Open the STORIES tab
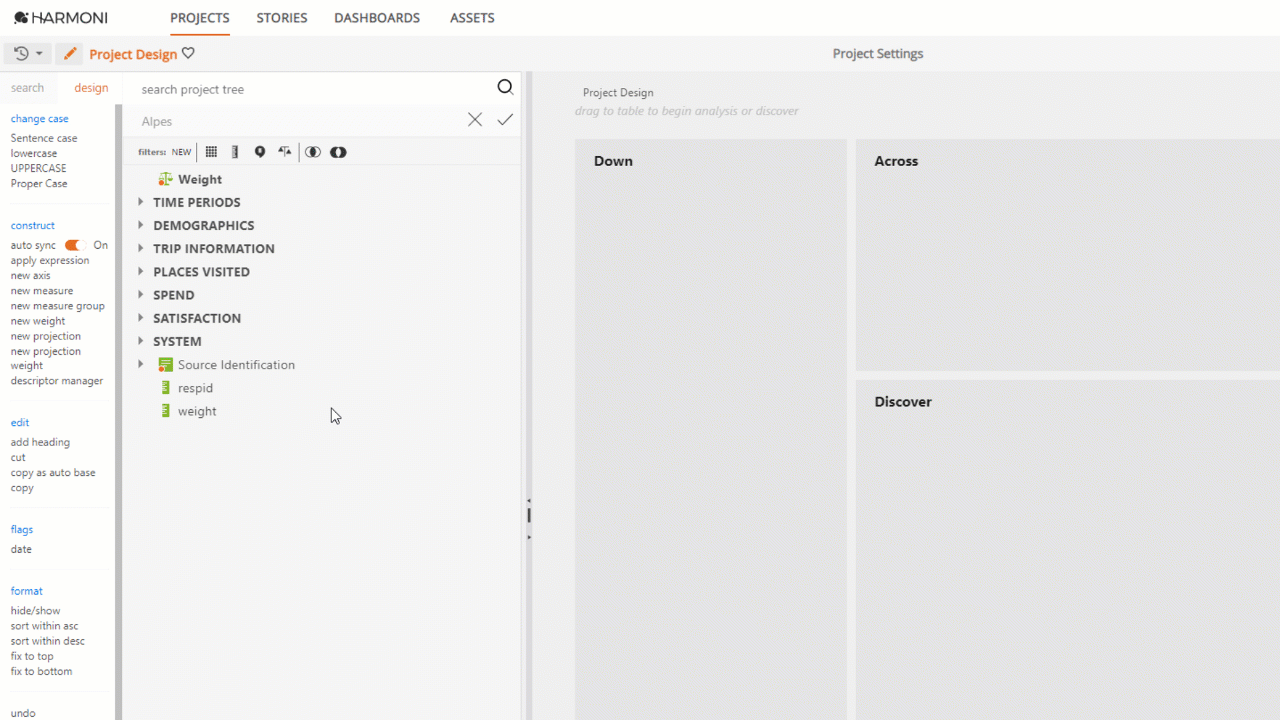The width and height of the screenshot is (1280, 720). pos(282,18)
